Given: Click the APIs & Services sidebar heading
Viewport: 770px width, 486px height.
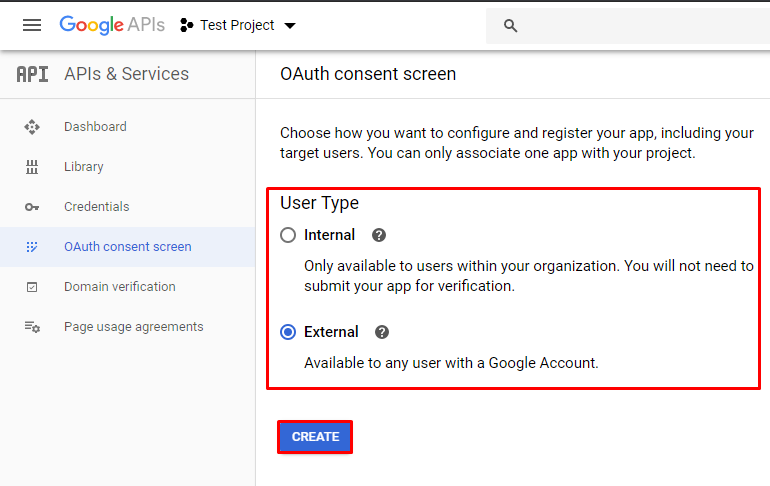Looking at the screenshot, I should (x=126, y=74).
